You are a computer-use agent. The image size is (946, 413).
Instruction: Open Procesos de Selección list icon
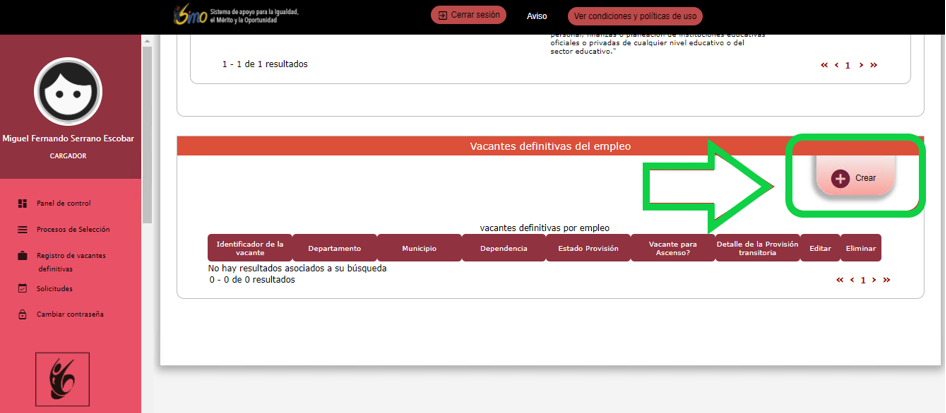click(22, 229)
